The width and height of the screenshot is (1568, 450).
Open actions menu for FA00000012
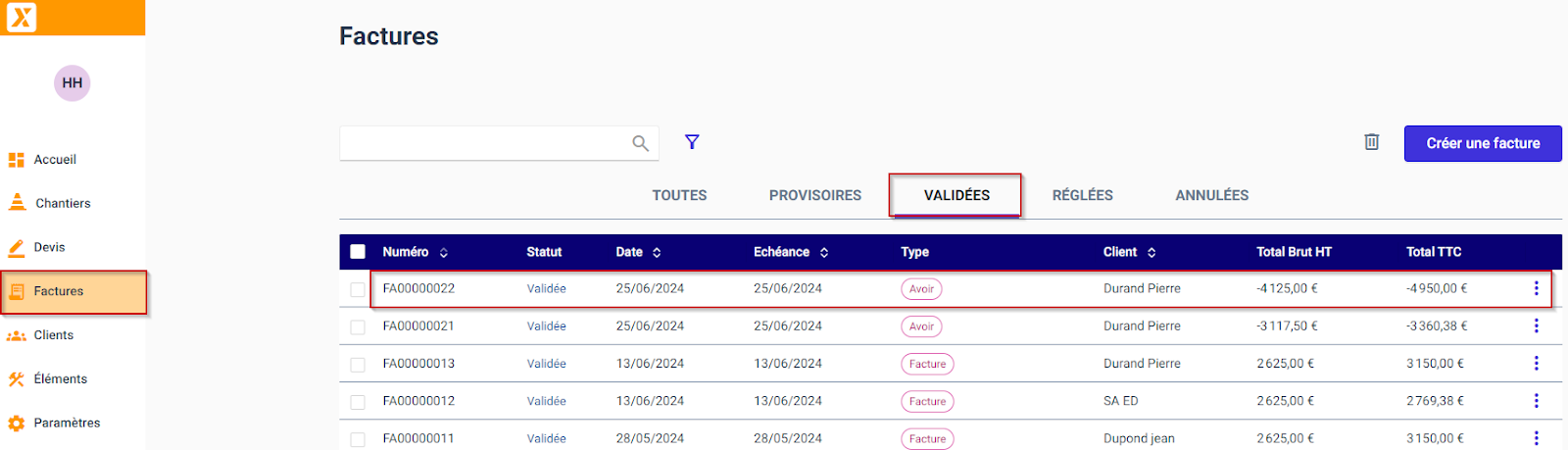(1536, 400)
